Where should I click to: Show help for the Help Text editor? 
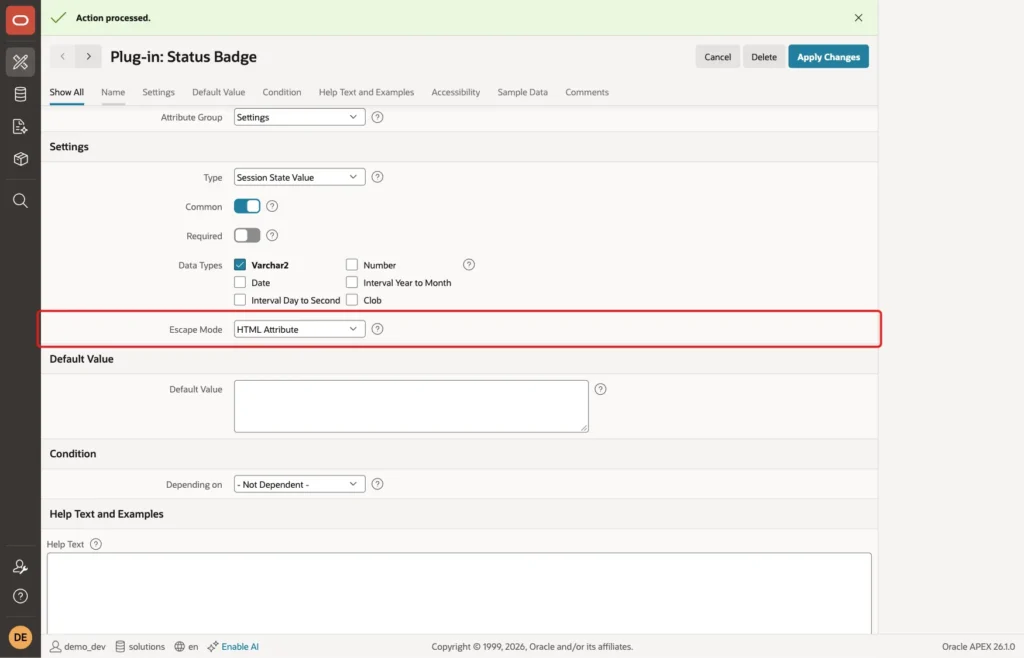point(96,544)
